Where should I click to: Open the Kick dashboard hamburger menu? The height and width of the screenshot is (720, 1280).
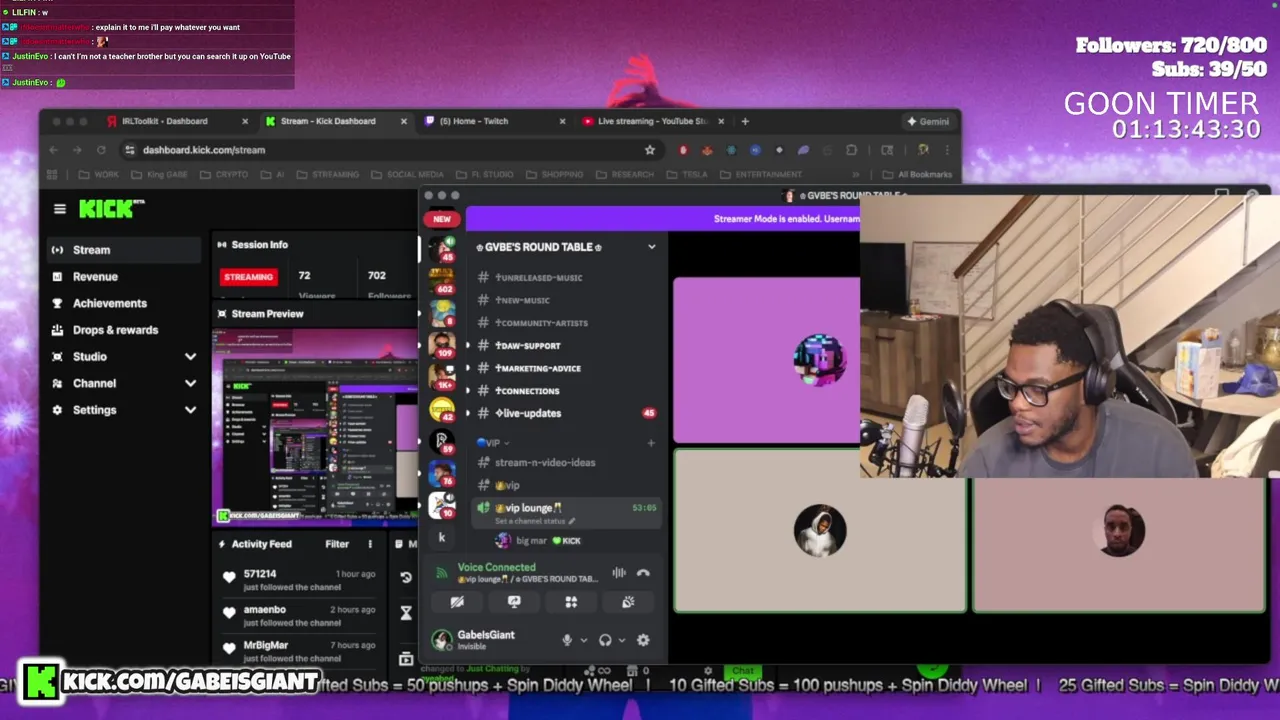point(60,209)
